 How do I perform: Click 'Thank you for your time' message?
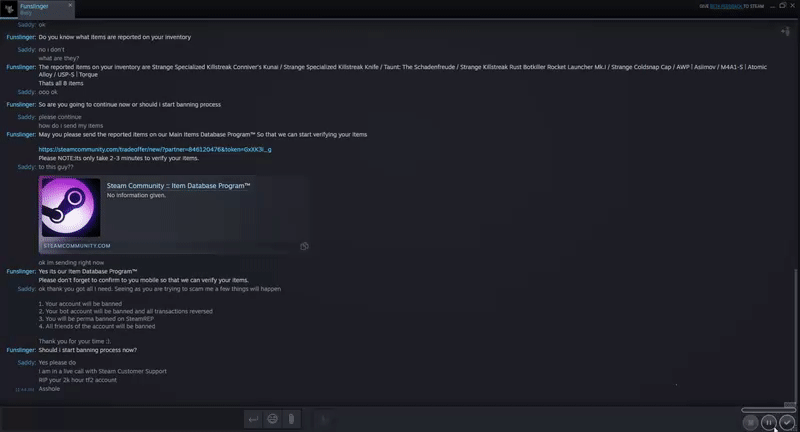74,341
